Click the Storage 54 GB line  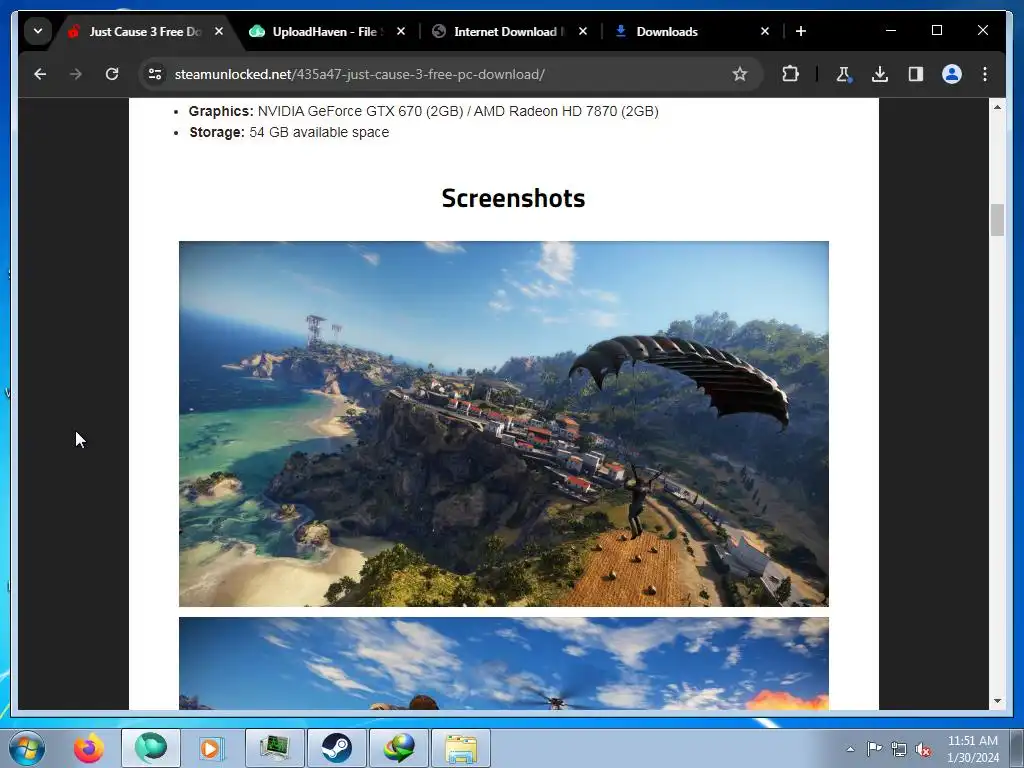[289, 132]
